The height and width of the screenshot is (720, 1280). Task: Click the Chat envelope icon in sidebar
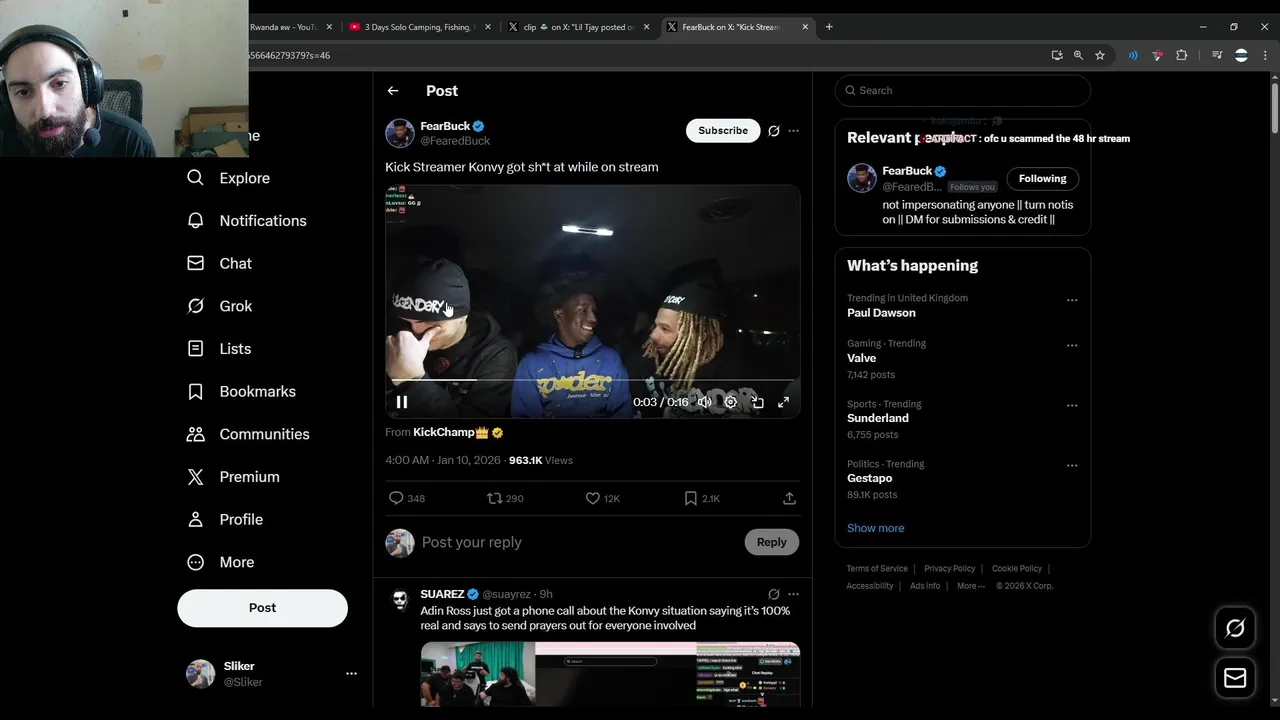click(196, 263)
